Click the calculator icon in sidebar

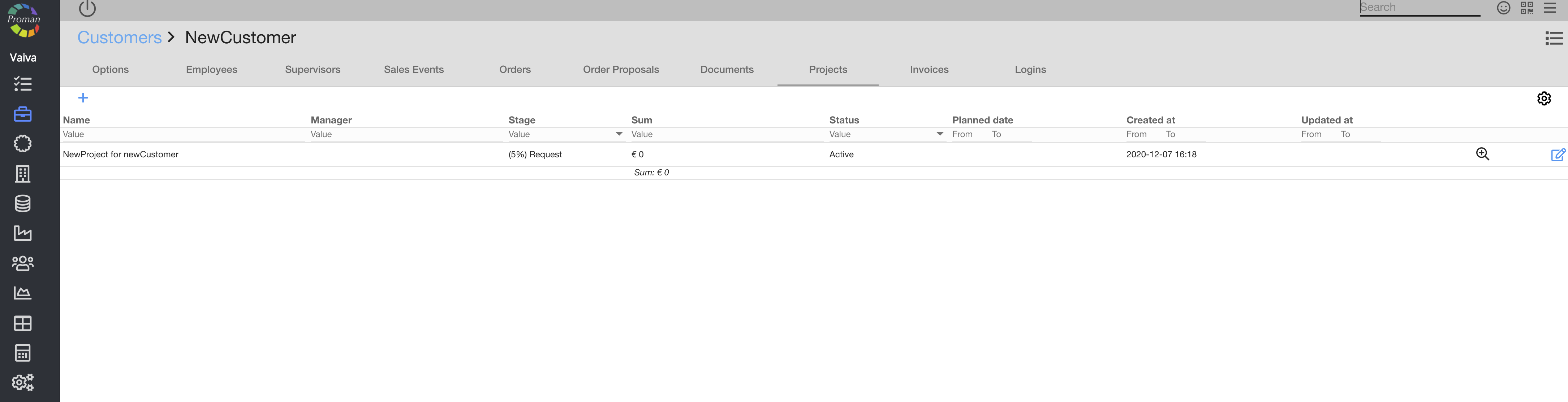coord(22,353)
